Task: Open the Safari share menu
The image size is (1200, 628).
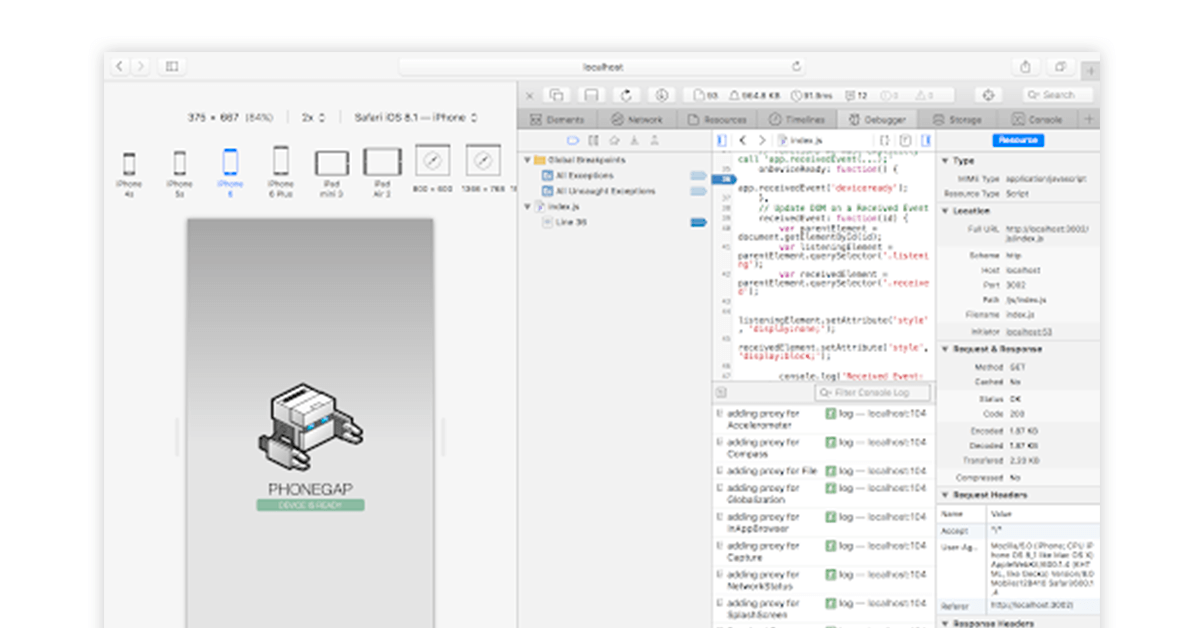Action: tap(1025, 67)
